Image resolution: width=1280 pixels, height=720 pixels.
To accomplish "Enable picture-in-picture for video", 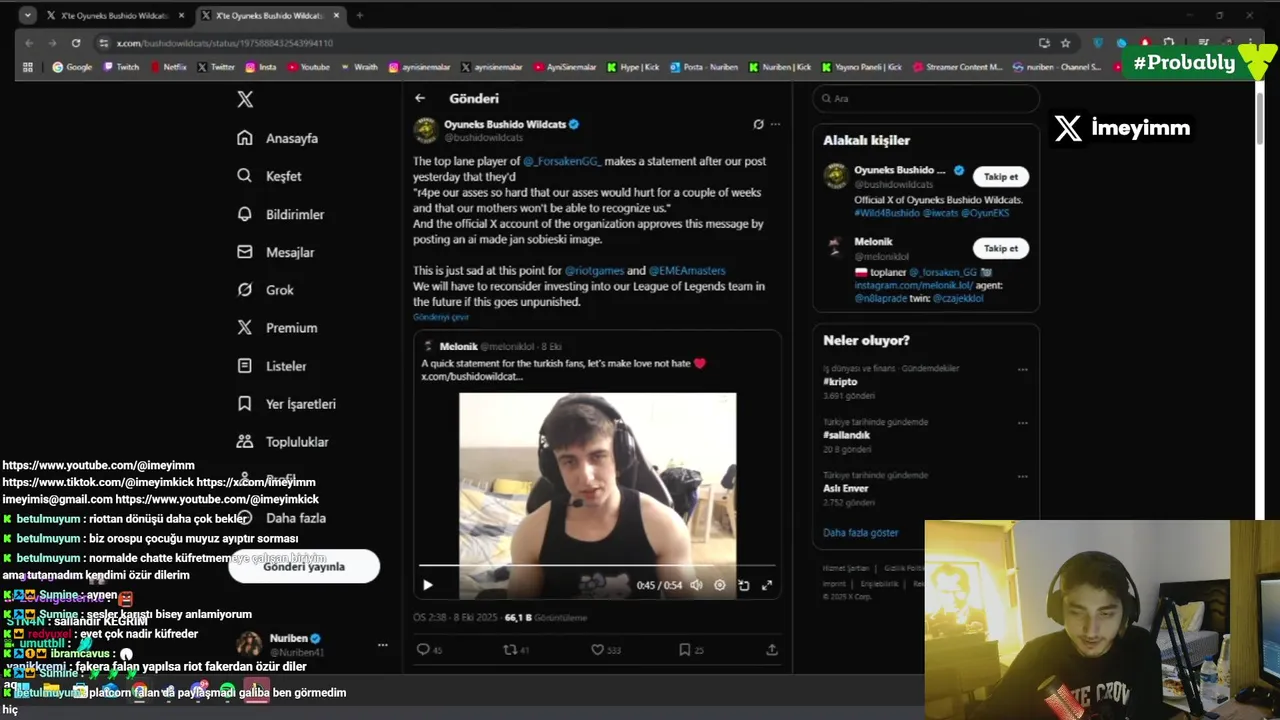I will pos(743,585).
